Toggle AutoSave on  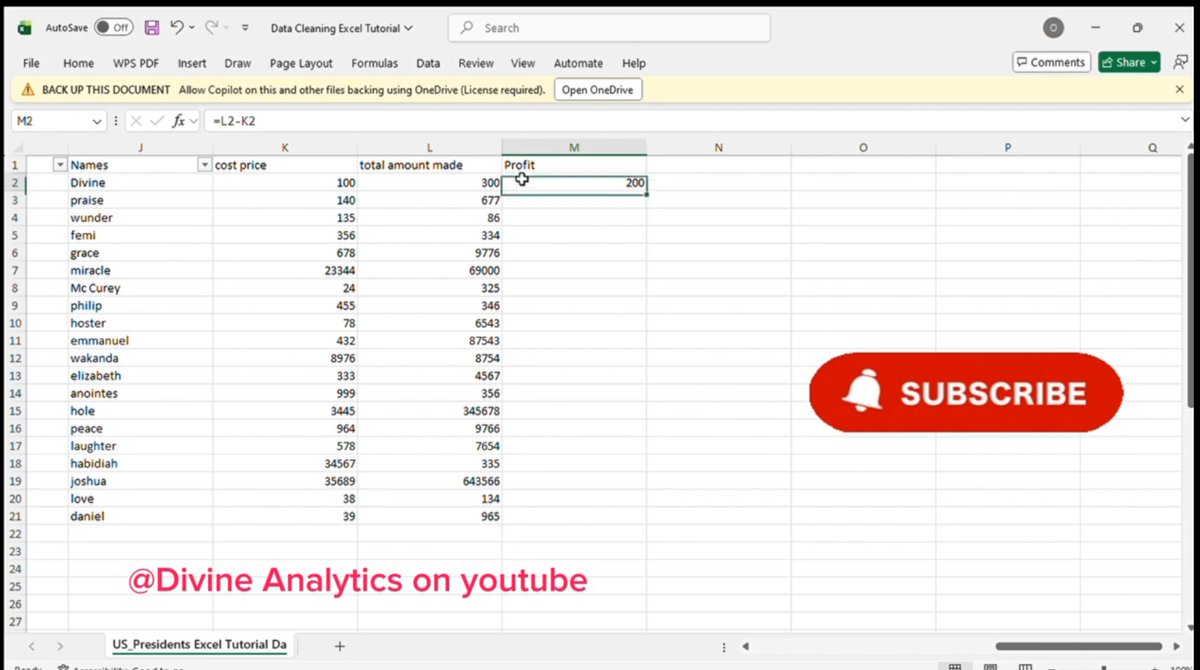(x=113, y=28)
